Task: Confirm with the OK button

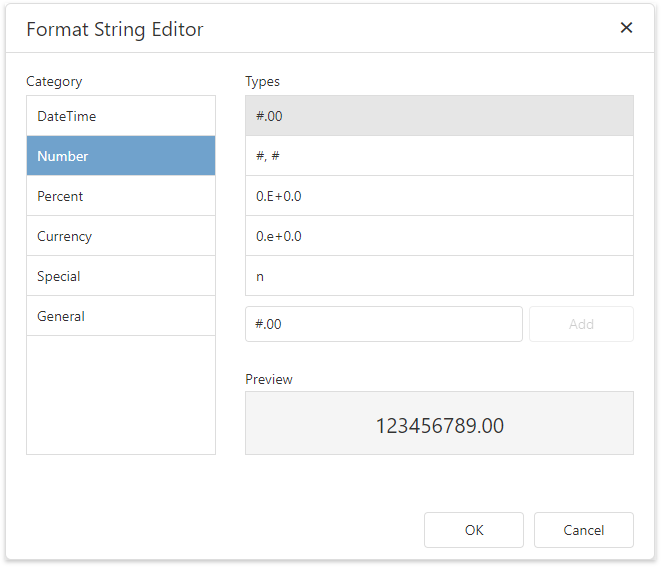Action: tap(473, 530)
